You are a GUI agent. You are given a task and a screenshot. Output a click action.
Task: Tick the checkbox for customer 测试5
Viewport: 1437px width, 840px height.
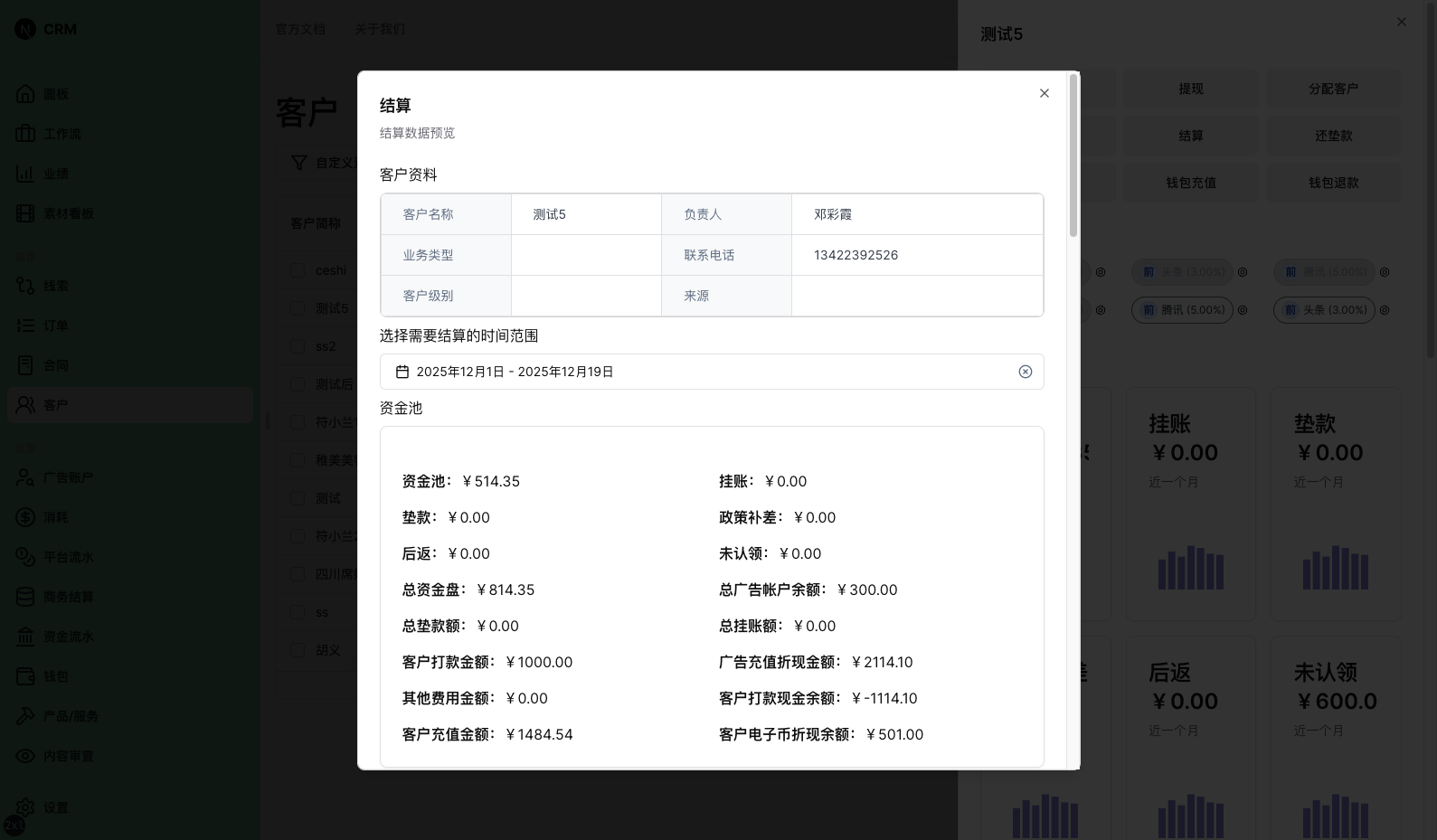298,308
